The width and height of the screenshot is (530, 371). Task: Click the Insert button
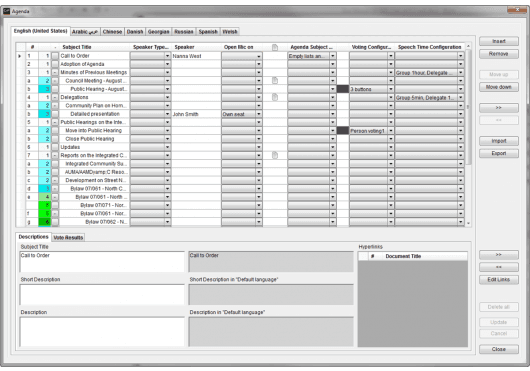(x=499, y=41)
